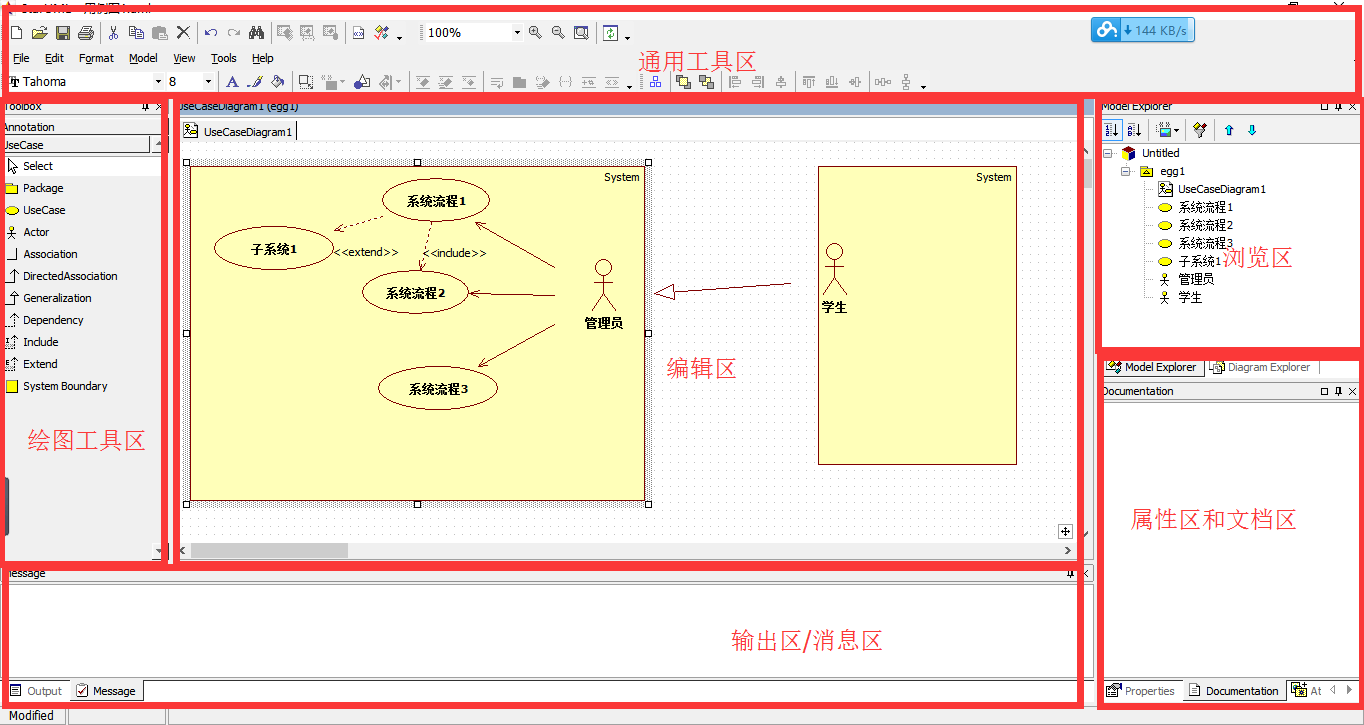
Task: Move element down in Model Explorer
Action: 1252,130
